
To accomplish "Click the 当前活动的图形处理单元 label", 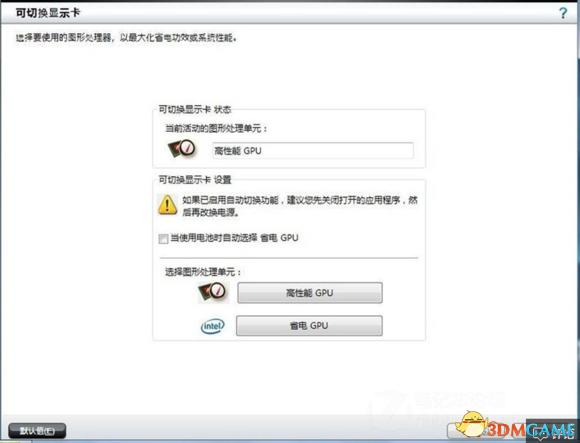I will tap(216, 128).
